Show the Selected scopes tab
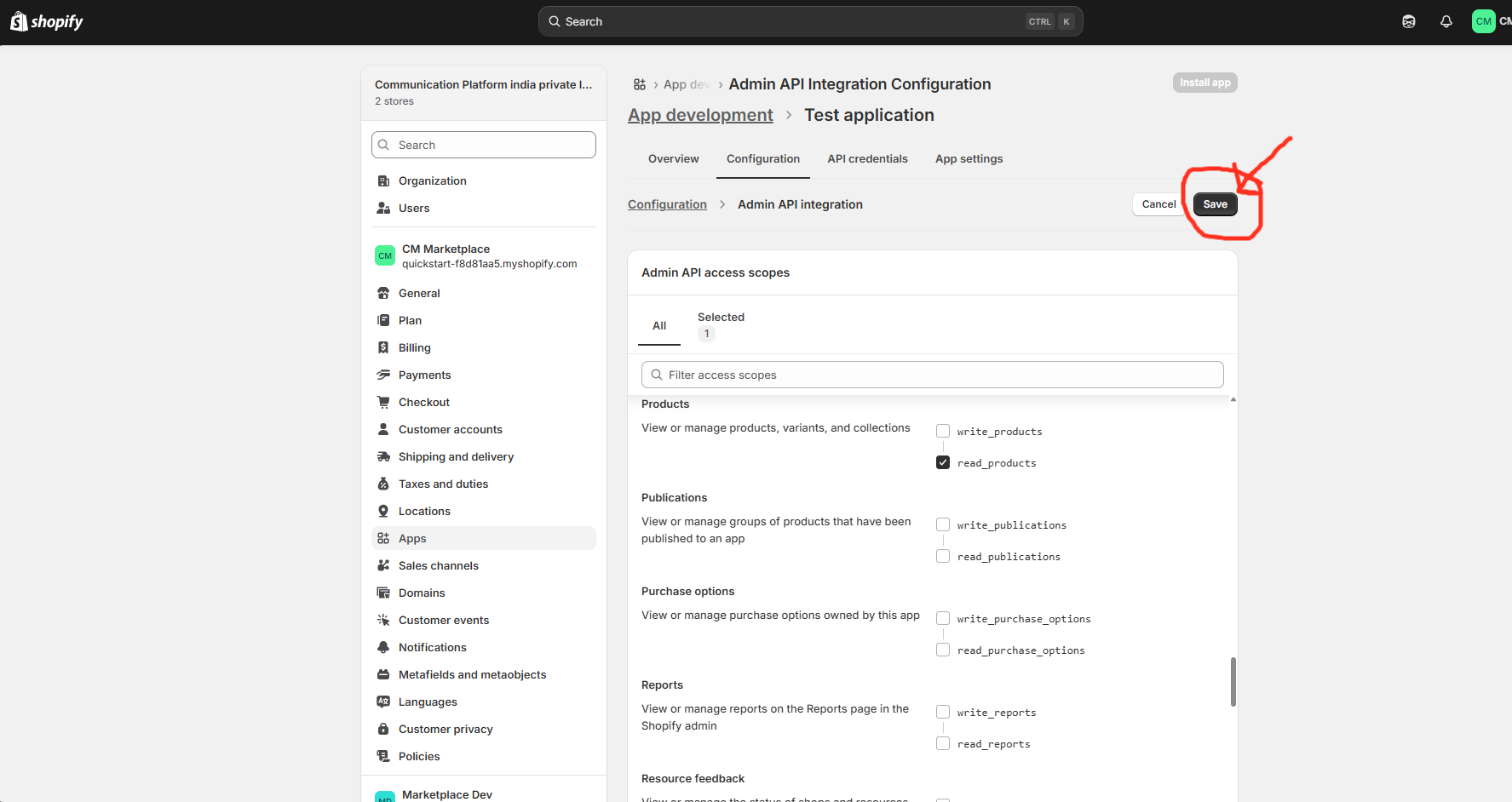Image resolution: width=1512 pixels, height=802 pixels. (x=721, y=325)
